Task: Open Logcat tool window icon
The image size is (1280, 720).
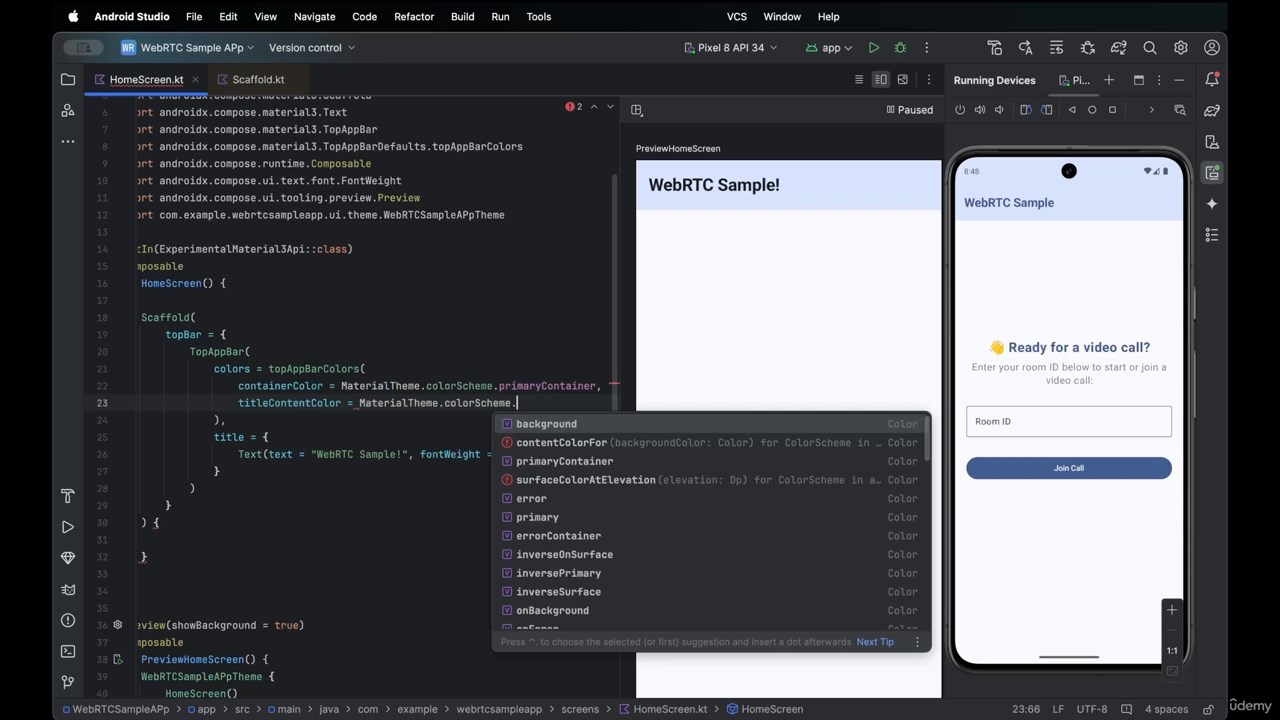Action: 68,589
